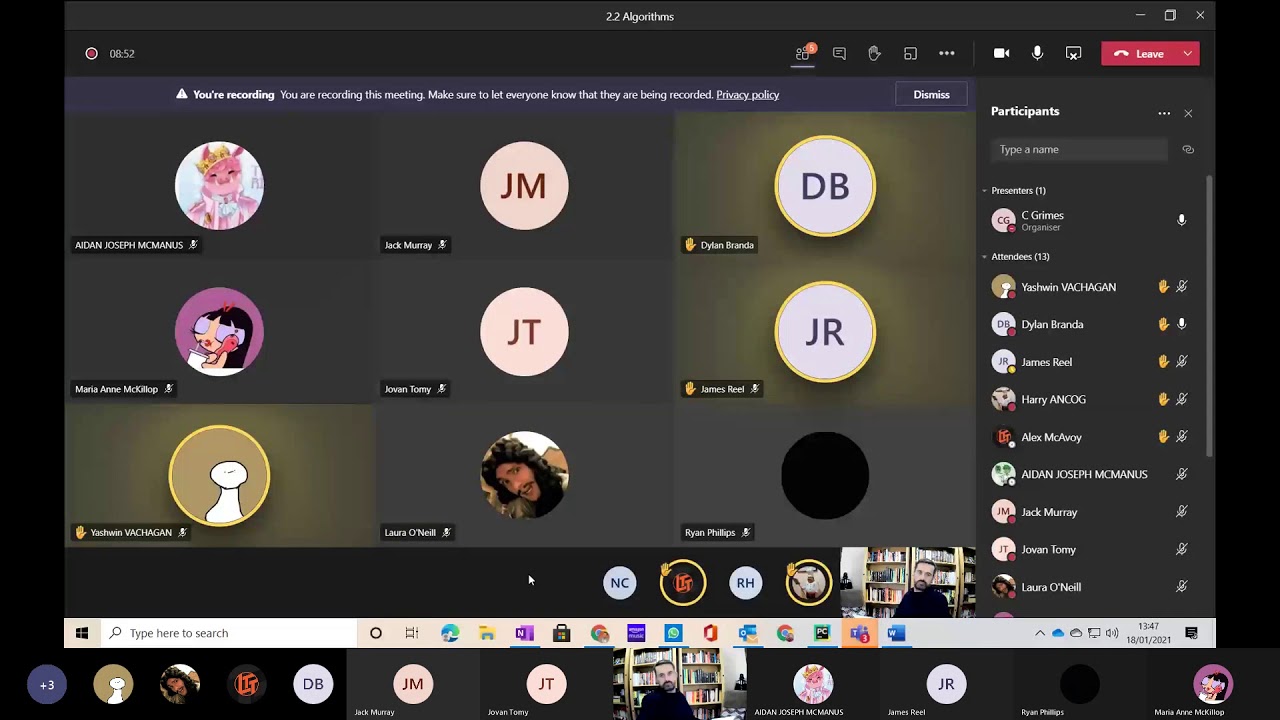Click the NC overflow participant avatar
This screenshot has height=720, width=1280.
pos(620,583)
